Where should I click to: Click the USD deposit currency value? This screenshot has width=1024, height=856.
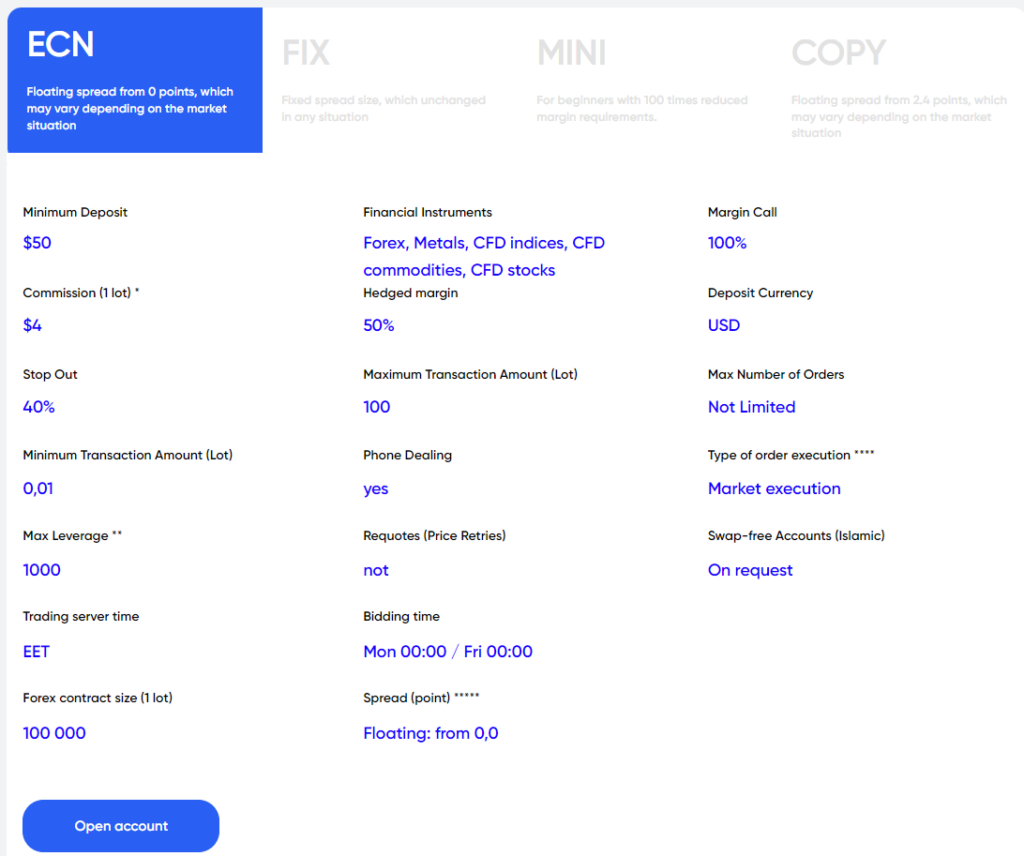pos(724,325)
